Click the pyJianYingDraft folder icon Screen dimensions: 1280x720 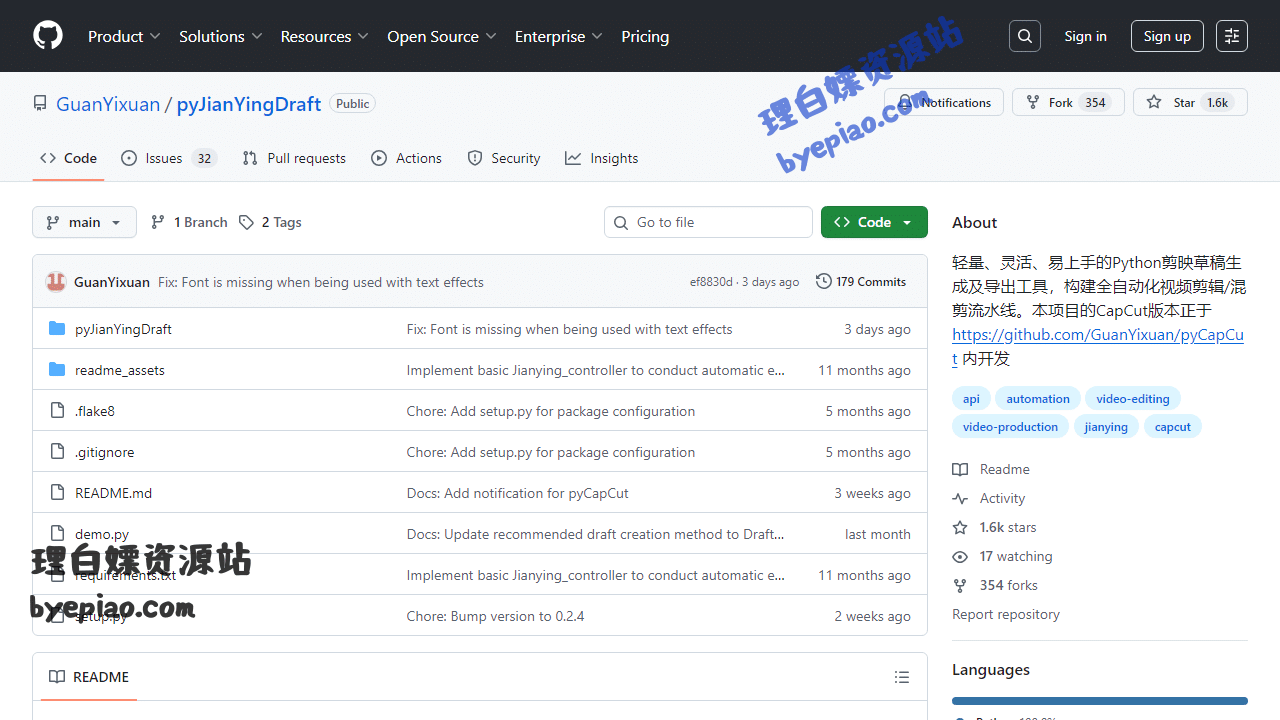(57, 329)
